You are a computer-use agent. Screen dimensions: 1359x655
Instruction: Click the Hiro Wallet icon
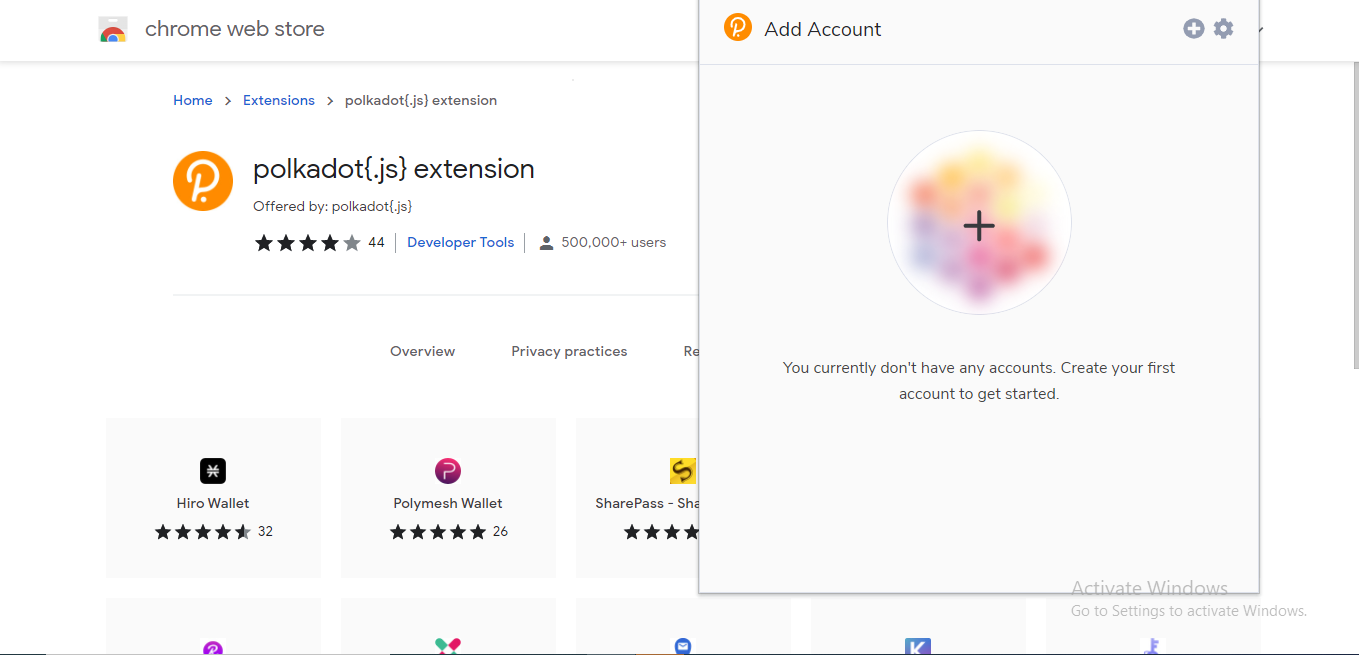pos(213,470)
